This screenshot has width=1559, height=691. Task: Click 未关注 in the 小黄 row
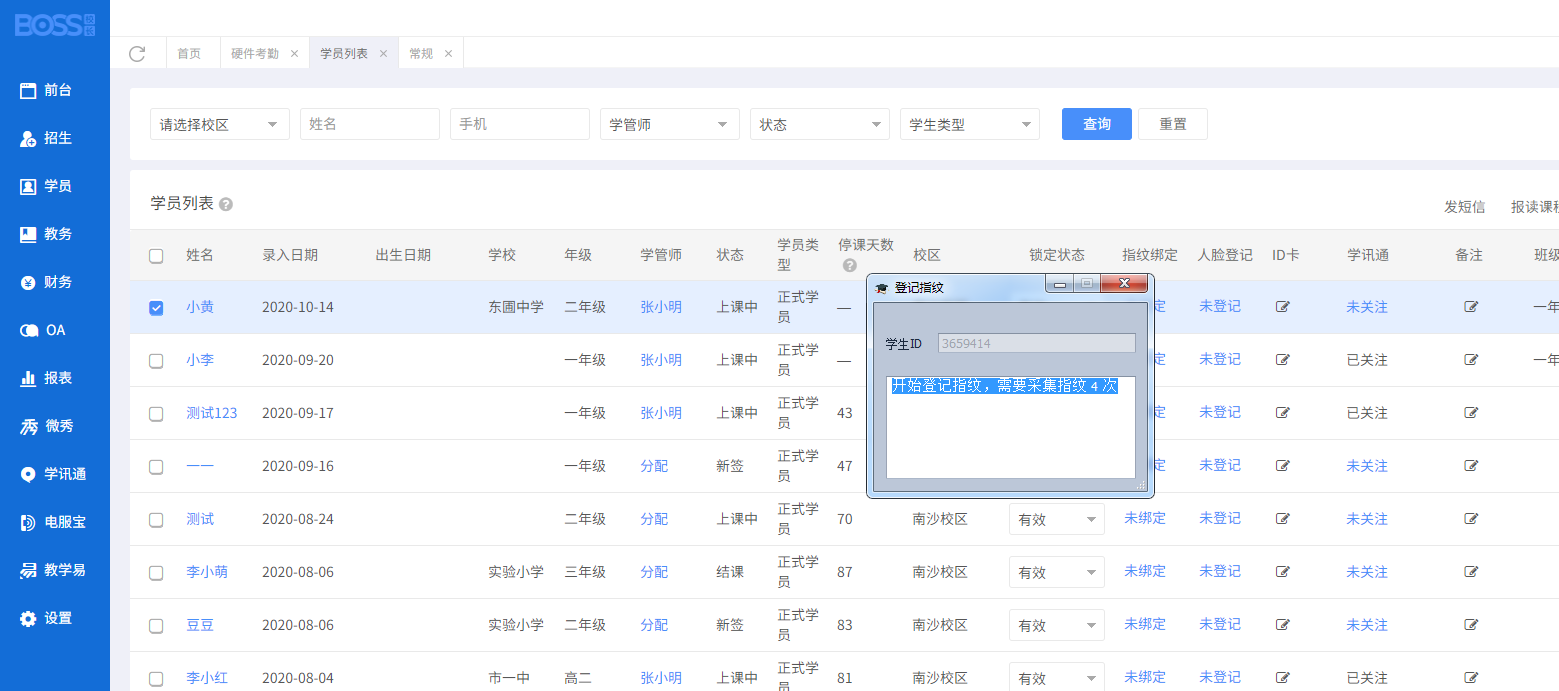click(1367, 307)
